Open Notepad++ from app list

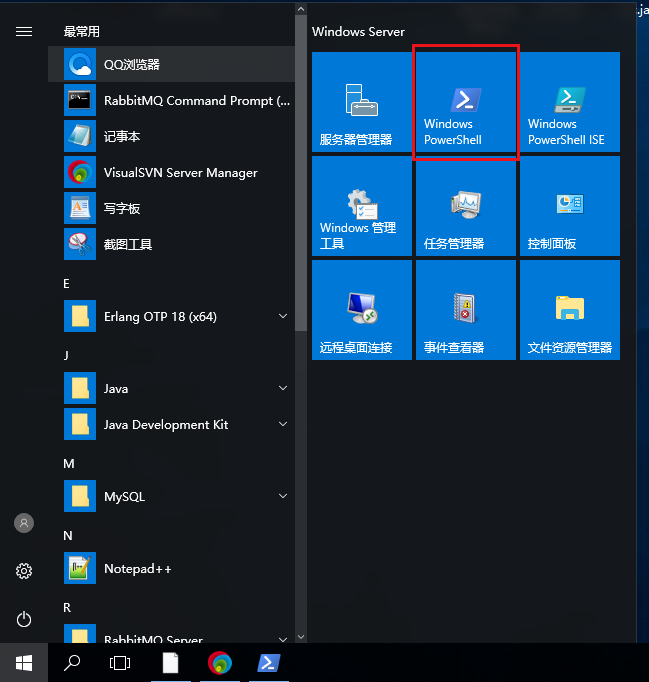tap(171, 568)
